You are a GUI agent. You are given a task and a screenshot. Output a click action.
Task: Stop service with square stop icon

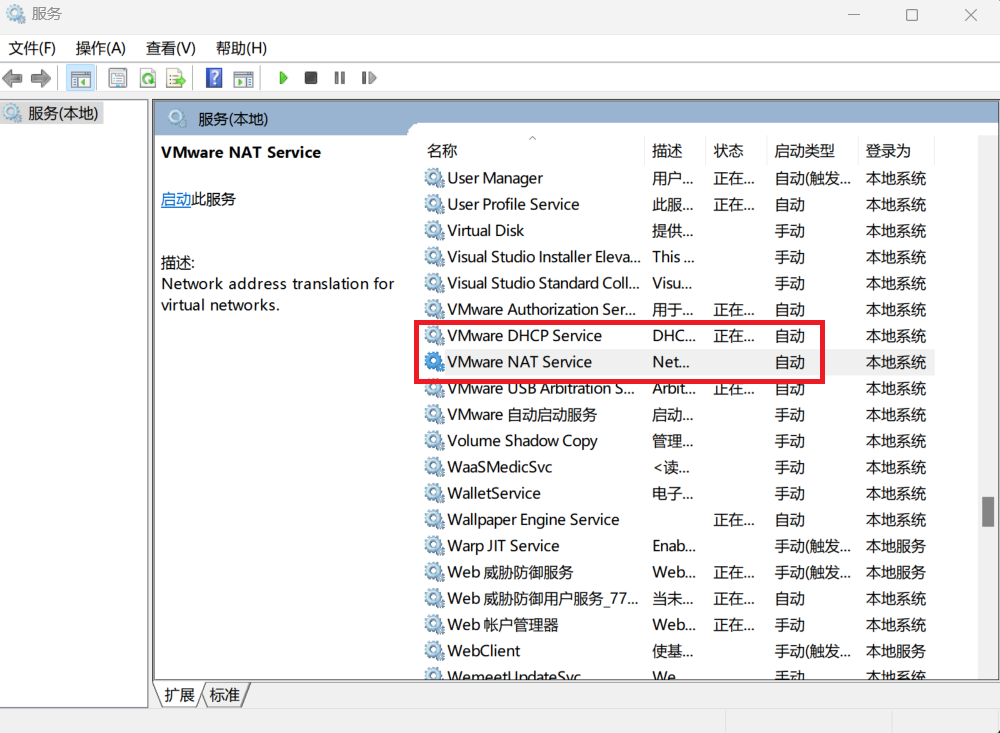(x=311, y=78)
